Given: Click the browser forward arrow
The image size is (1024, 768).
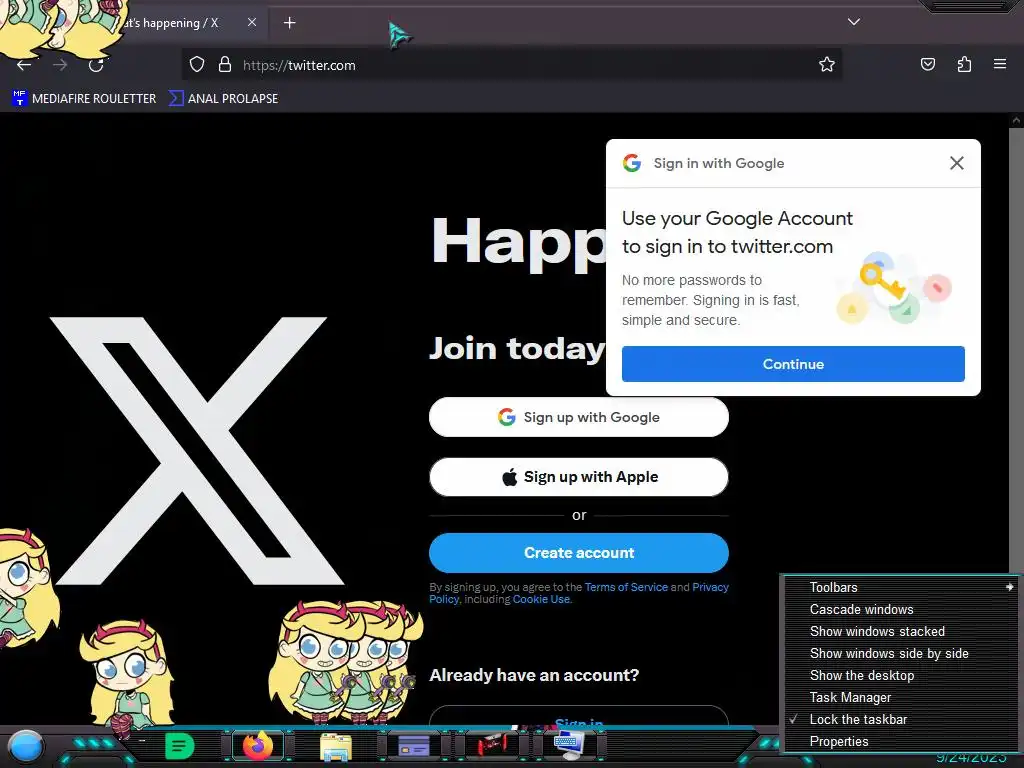Looking at the screenshot, I should point(60,65).
